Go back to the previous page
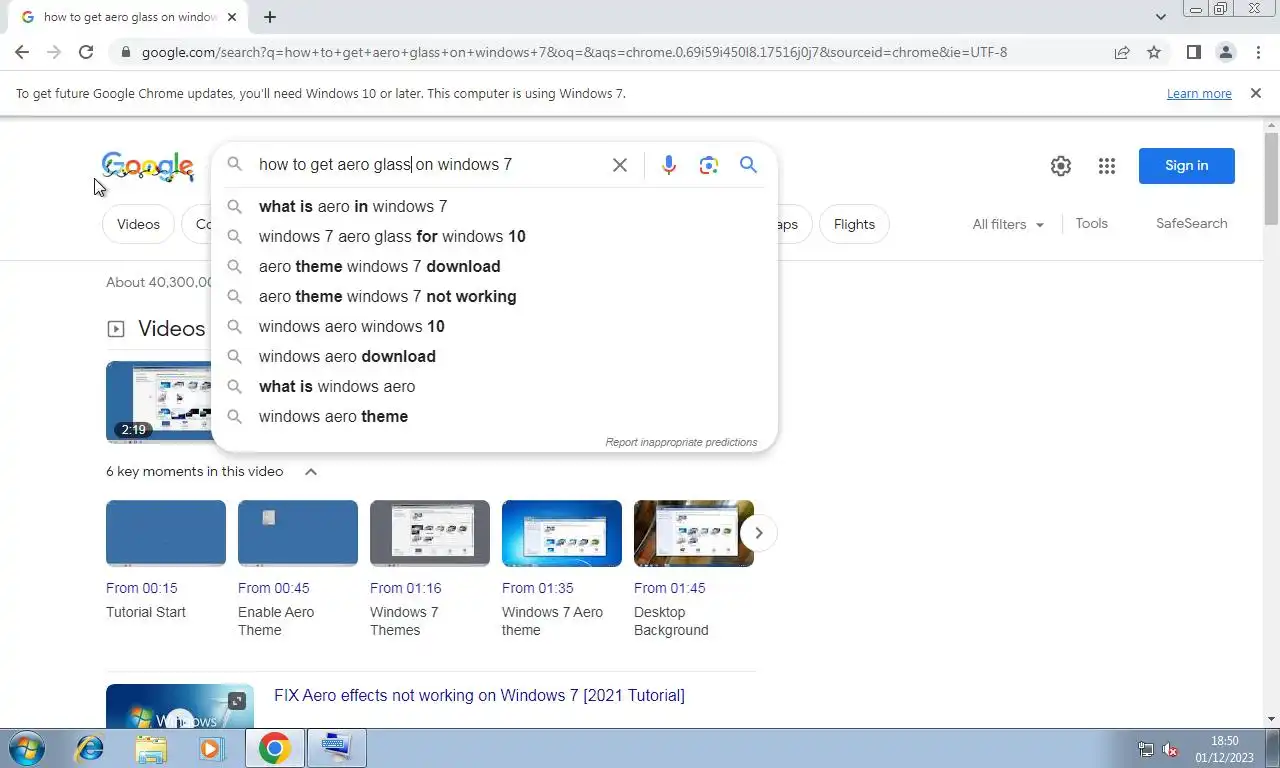1280x768 pixels. pos(22,52)
